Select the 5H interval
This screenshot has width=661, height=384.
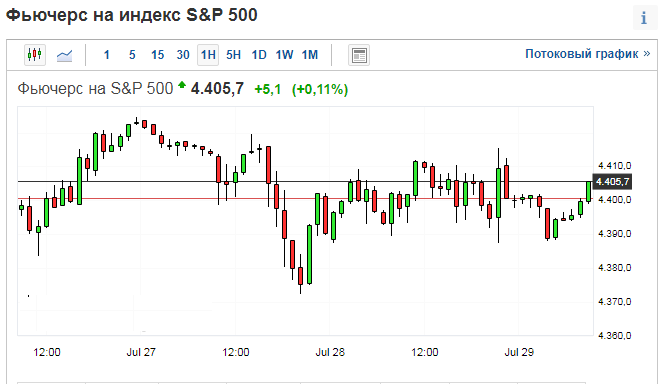[233, 55]
